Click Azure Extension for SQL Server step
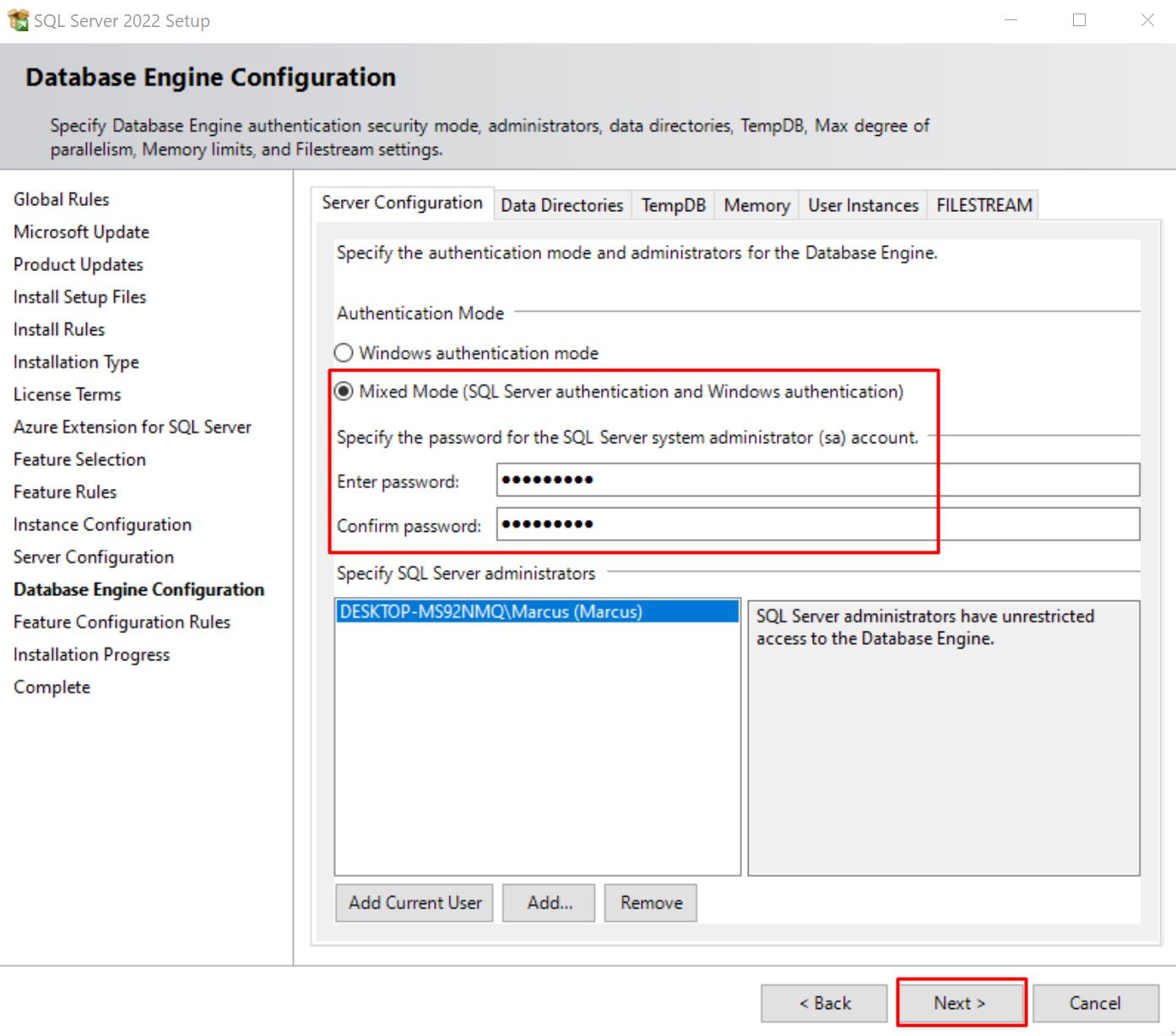Screen dimensions: 1176x1036 coord(133,427)
